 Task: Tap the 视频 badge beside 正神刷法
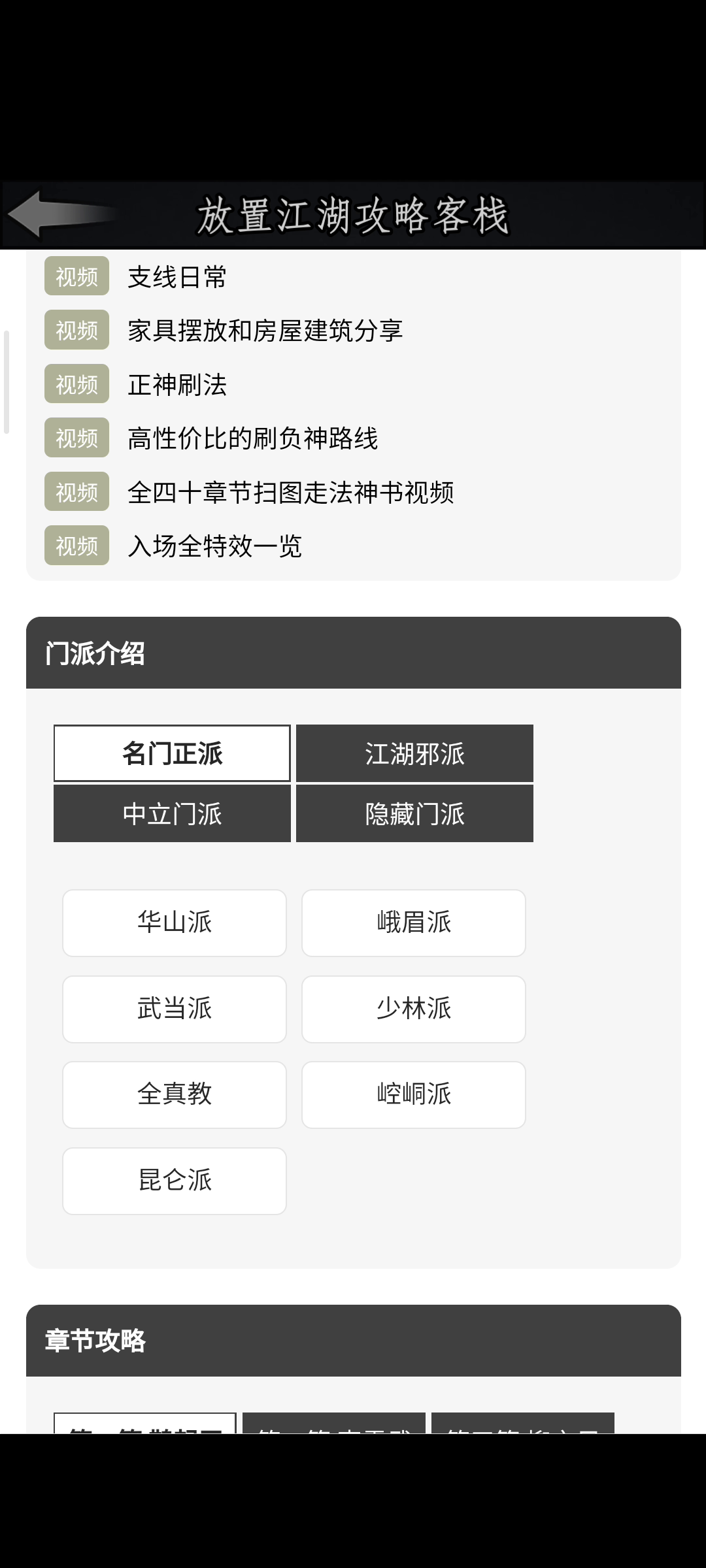(x=76, y=384)
